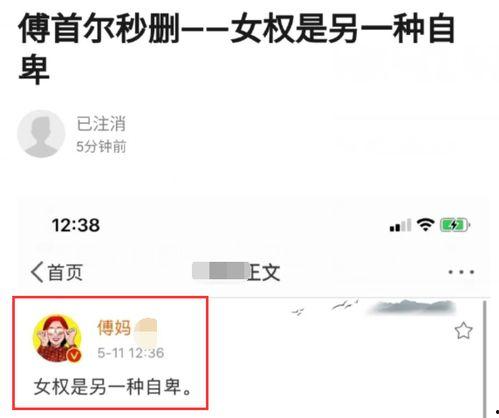
Task: Open the three-dots more menu
Action: (461, 272)
